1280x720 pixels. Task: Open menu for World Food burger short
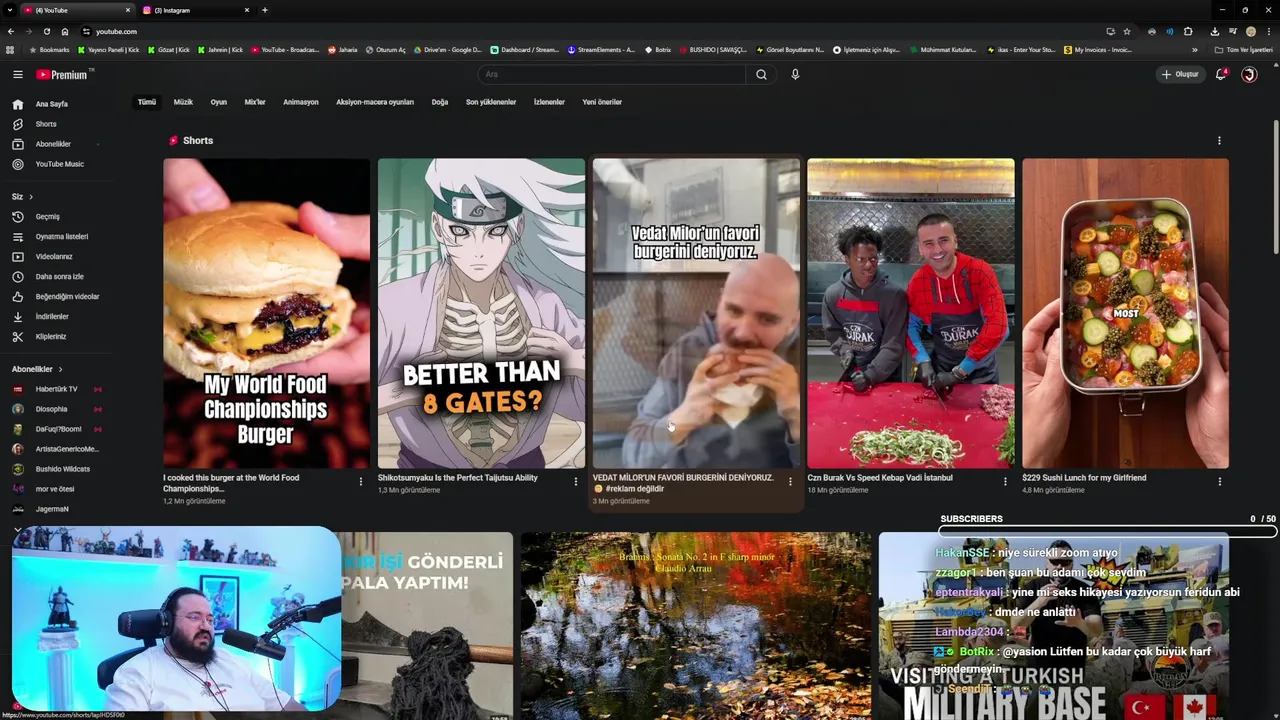pos(361,482)
